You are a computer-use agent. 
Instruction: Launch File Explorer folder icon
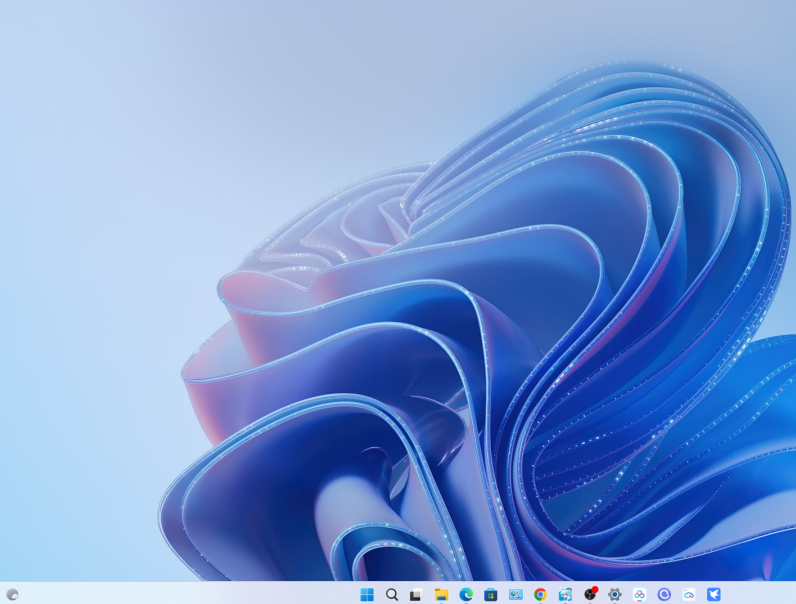pos(441,594)
